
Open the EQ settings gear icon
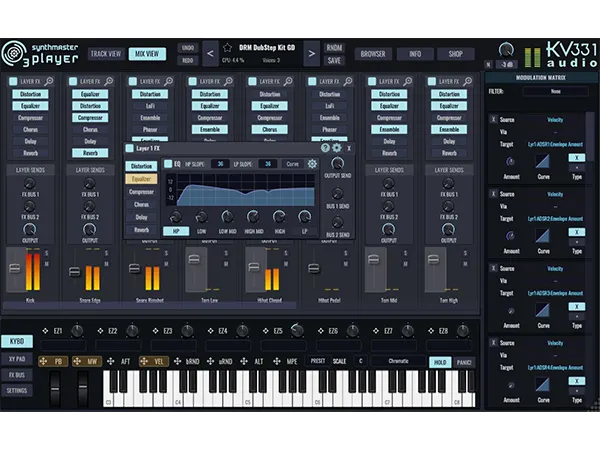[312, 164]
